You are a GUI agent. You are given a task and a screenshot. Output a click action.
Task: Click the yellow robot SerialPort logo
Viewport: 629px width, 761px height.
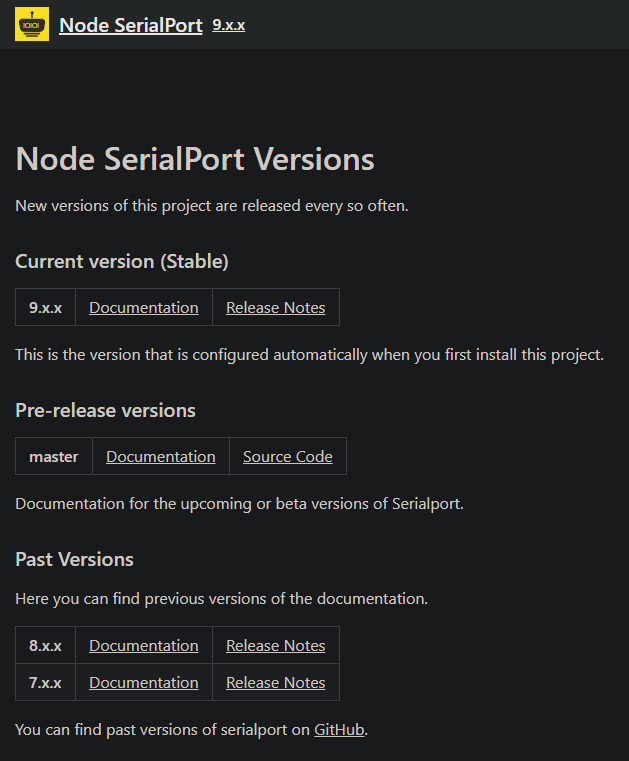(x=32, y=24)
